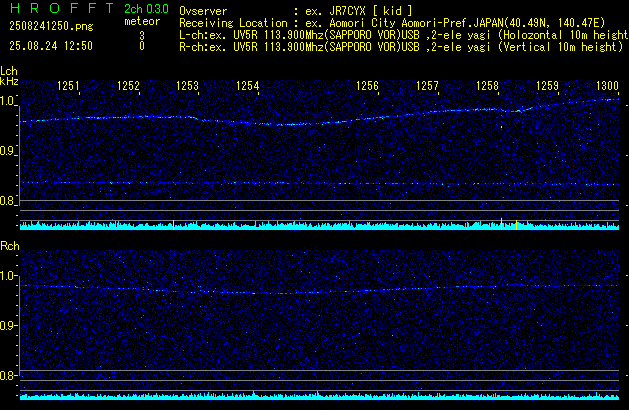Click the 1258 time label
The image size is (629, 410).
pos(487,85)
